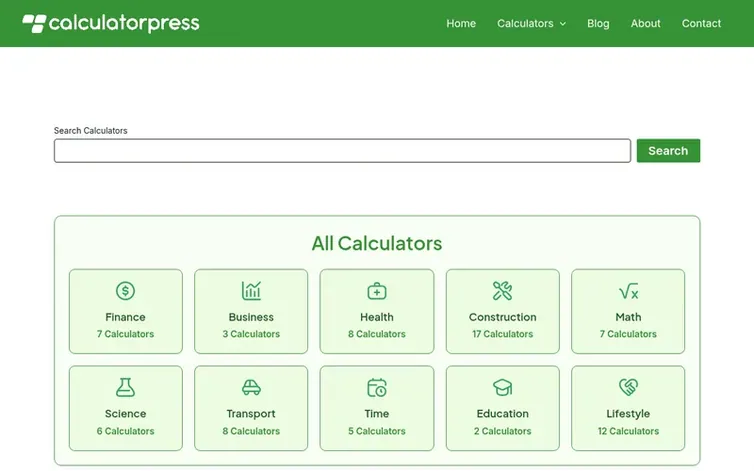The image size is (754, 471).
Task: Open the Health category title
Action: coord(377,317)
